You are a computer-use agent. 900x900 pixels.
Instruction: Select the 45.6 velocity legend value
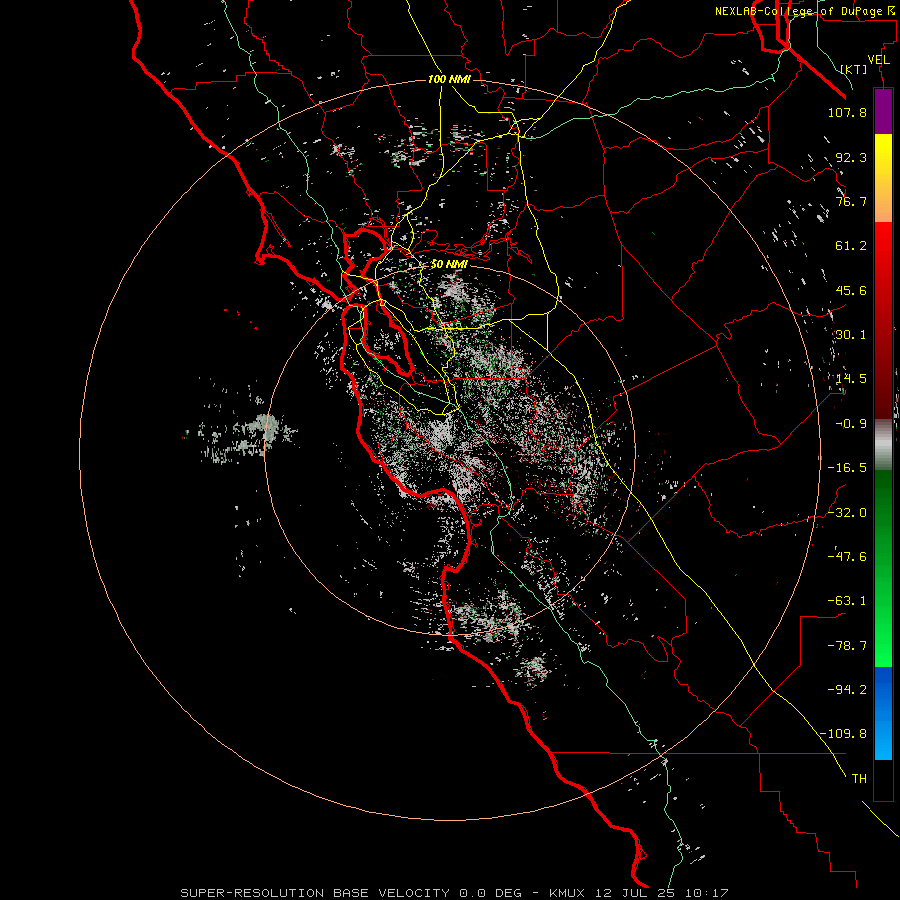click(851, 290)
